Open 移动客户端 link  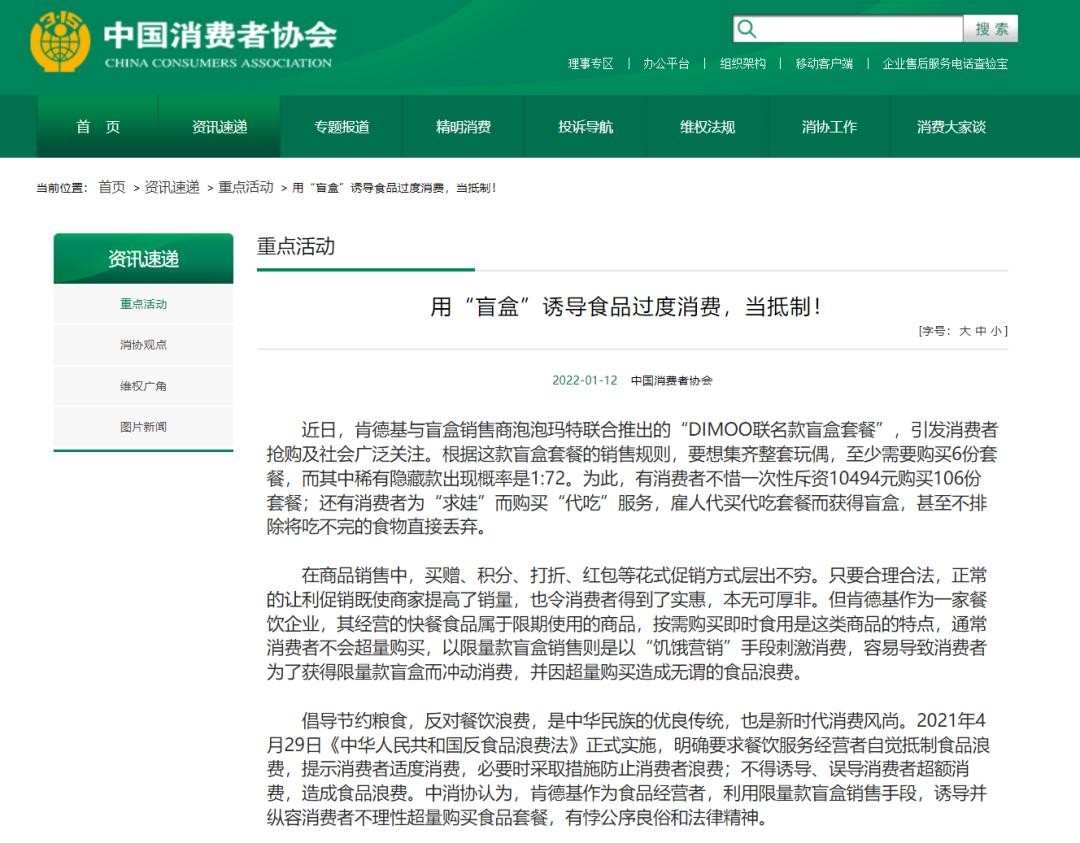824,64
